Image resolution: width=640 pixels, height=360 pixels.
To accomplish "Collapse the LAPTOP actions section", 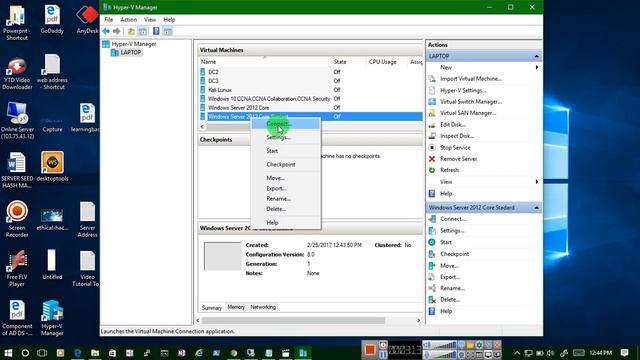I will pos(536,56).
